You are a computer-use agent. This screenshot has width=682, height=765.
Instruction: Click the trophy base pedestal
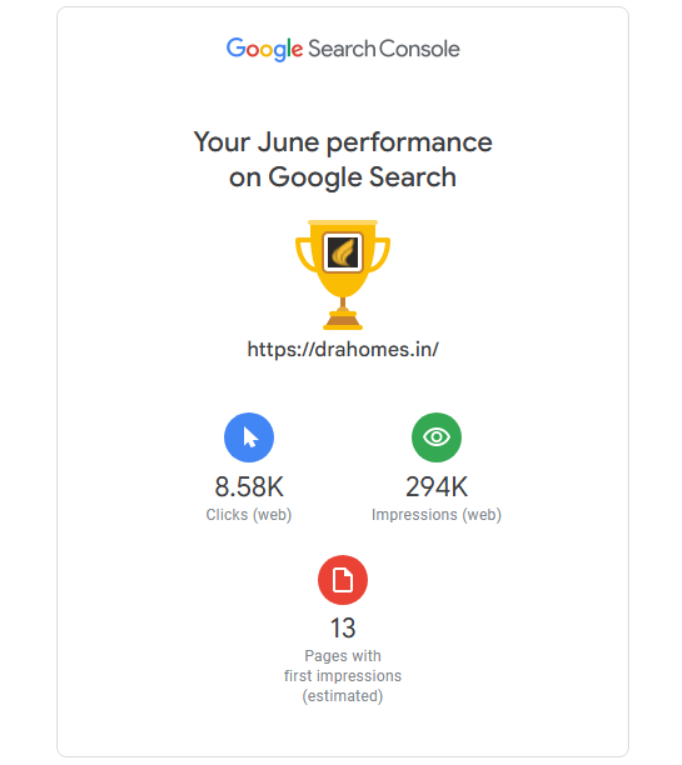(x=342, y=321)
